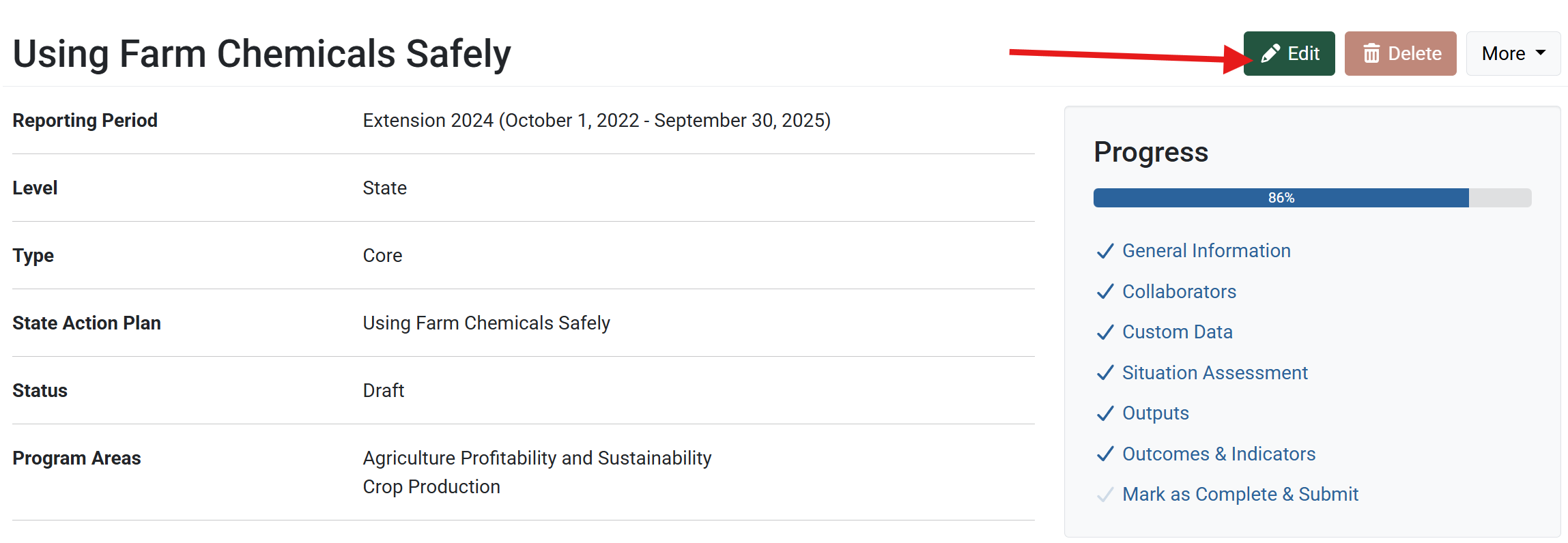
Task: Click the checkmark beside Outcomes & Indicators
Action: [1105, 454]
